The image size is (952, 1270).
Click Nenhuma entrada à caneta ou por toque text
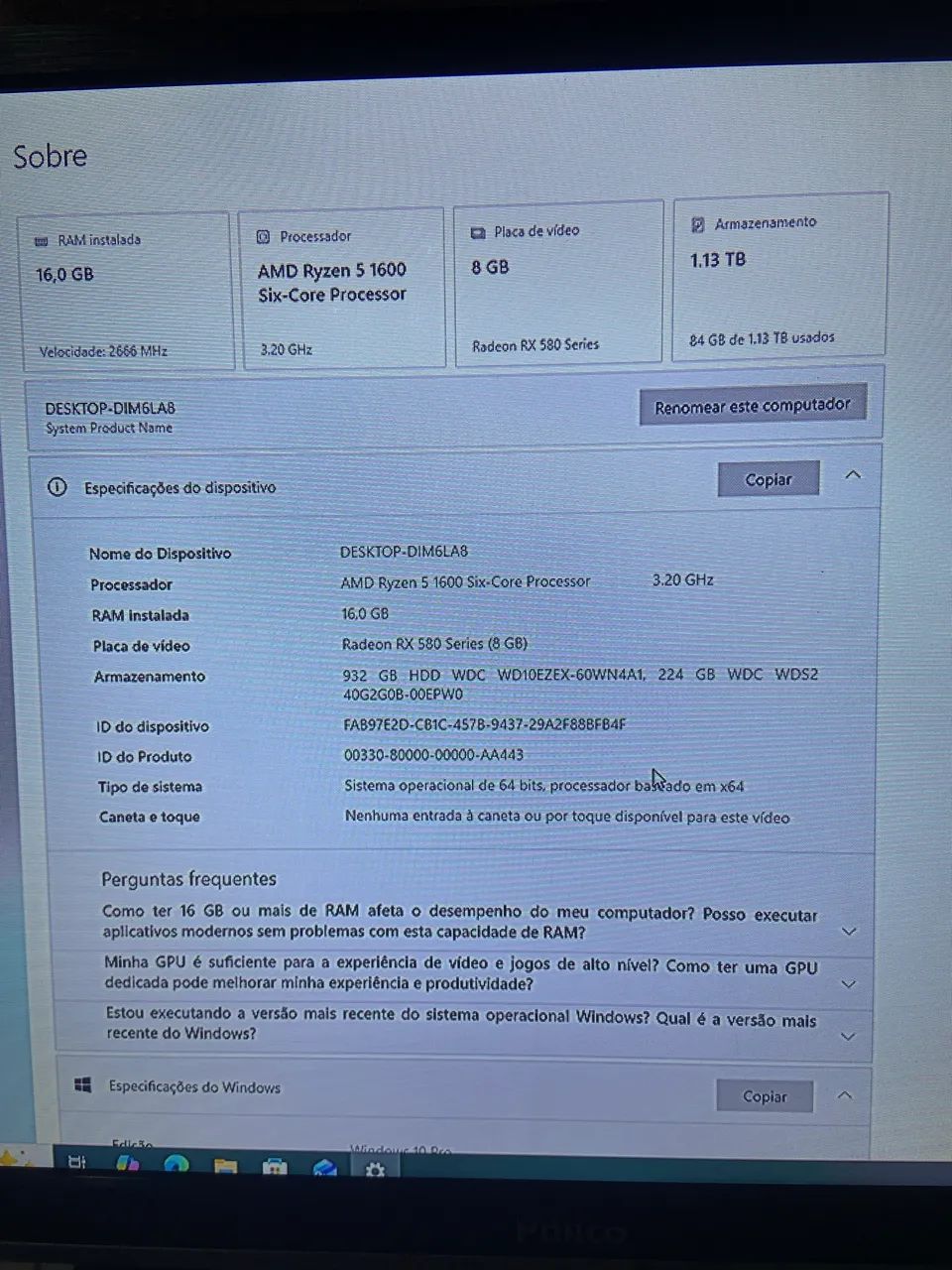click(x=567, y=817)
